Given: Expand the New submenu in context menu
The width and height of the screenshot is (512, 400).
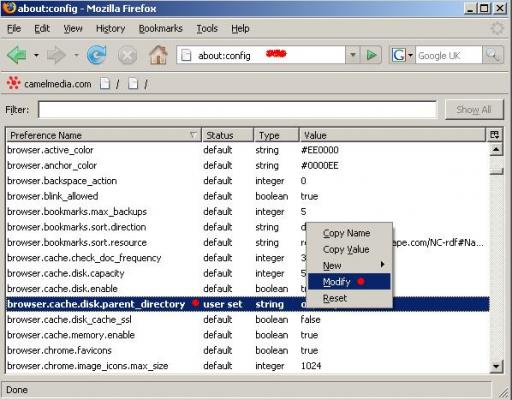Looking at the screenshot, I should click(349, 266).
